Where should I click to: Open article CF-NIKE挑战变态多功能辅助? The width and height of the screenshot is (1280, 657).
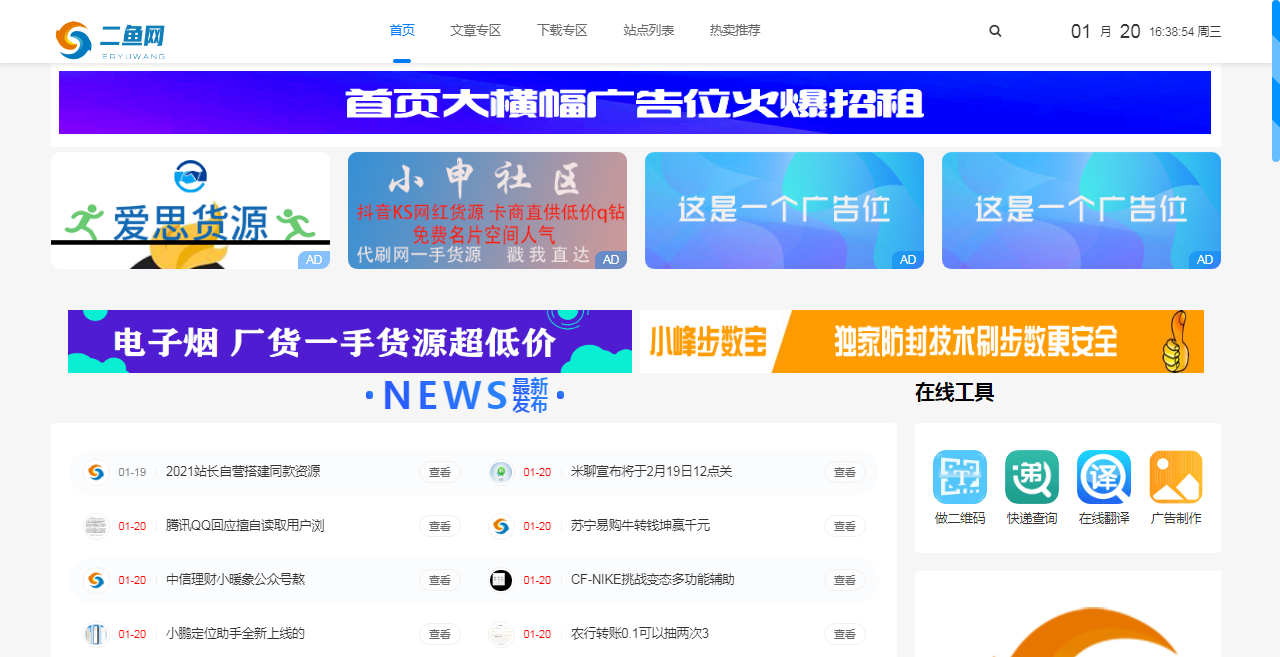652,580
